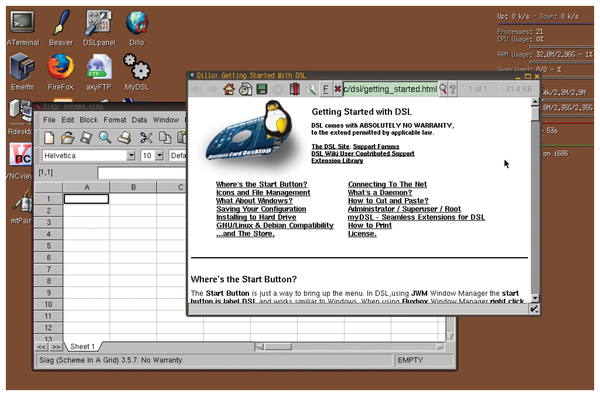Click the F button in Dillo toolbar
The image size is (600, 396).
click(325, 89)
